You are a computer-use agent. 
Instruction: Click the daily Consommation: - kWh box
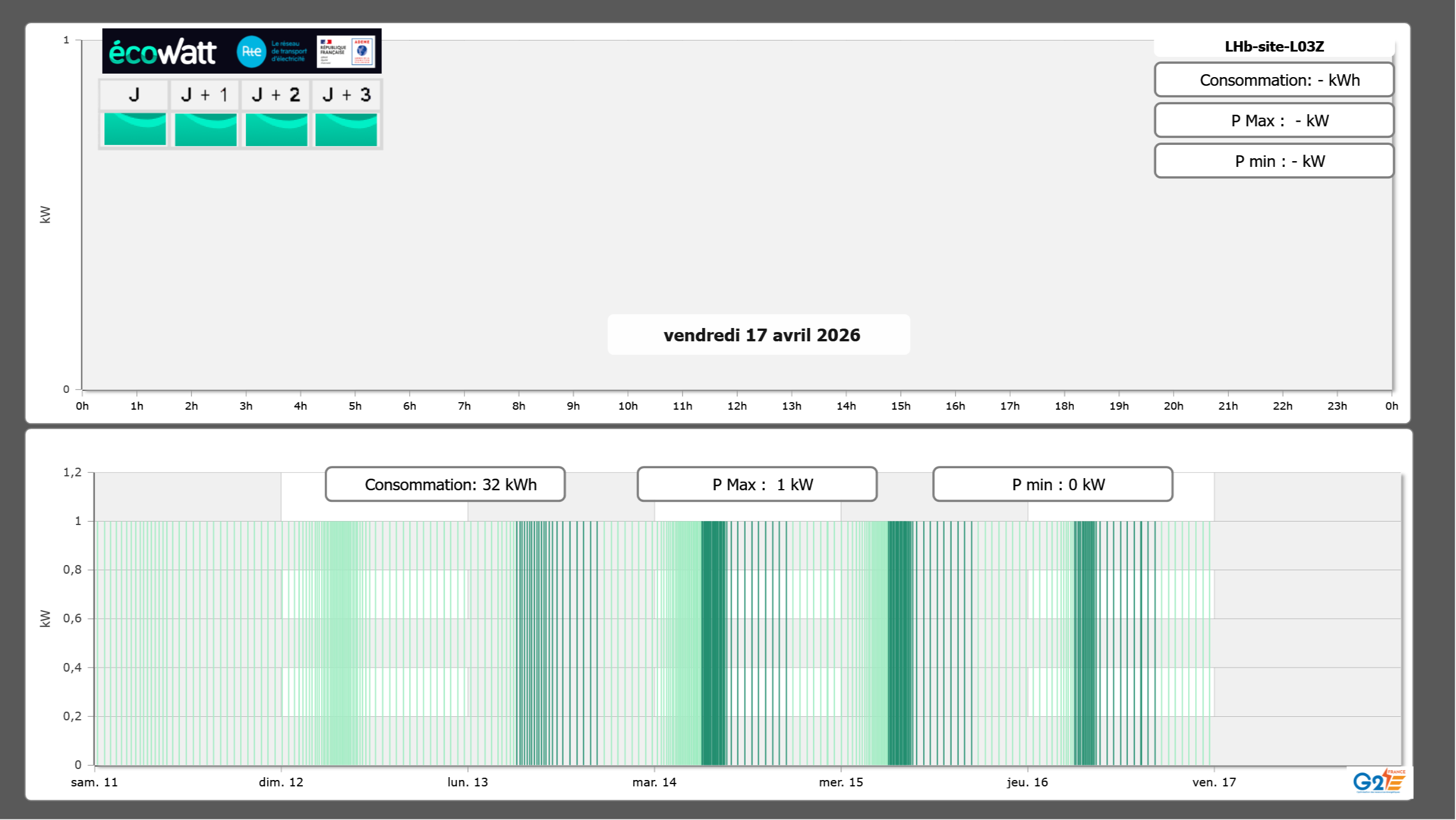coord(1274,80)
